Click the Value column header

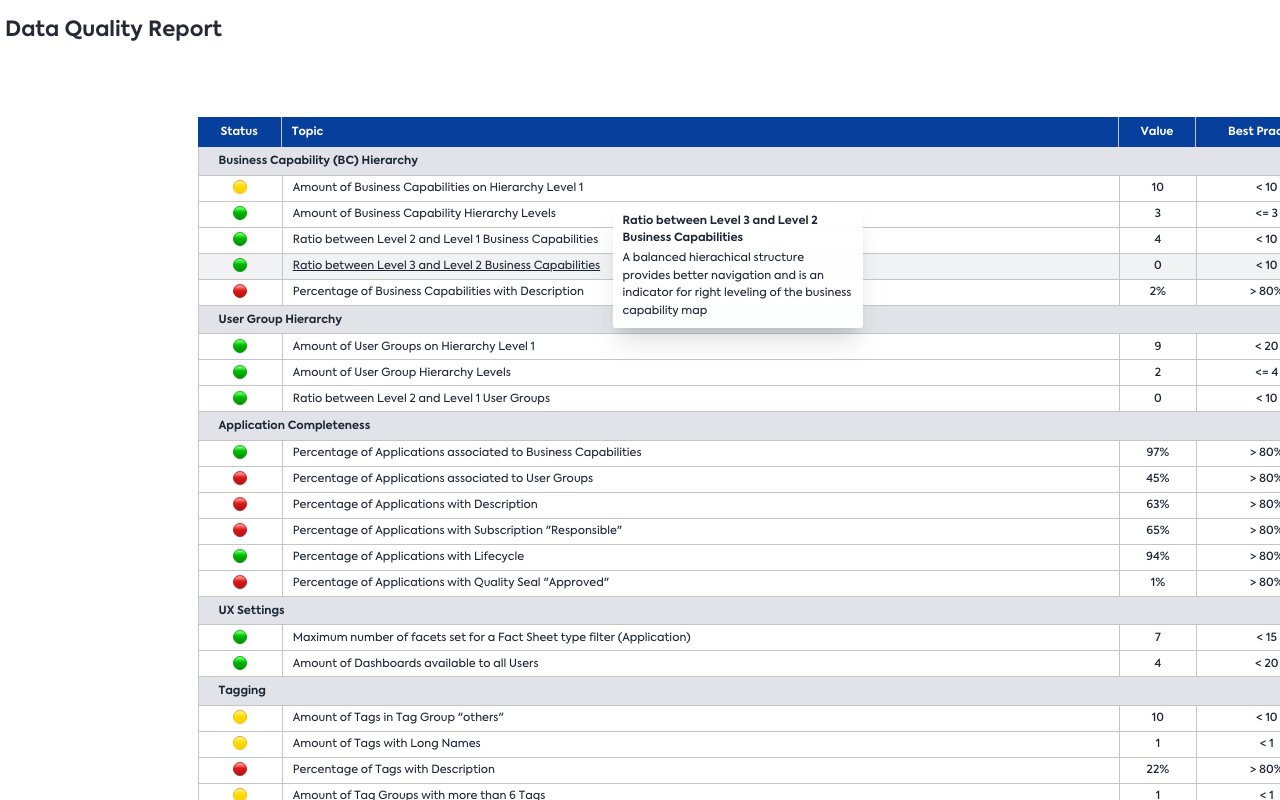[x=1156, y=131]
